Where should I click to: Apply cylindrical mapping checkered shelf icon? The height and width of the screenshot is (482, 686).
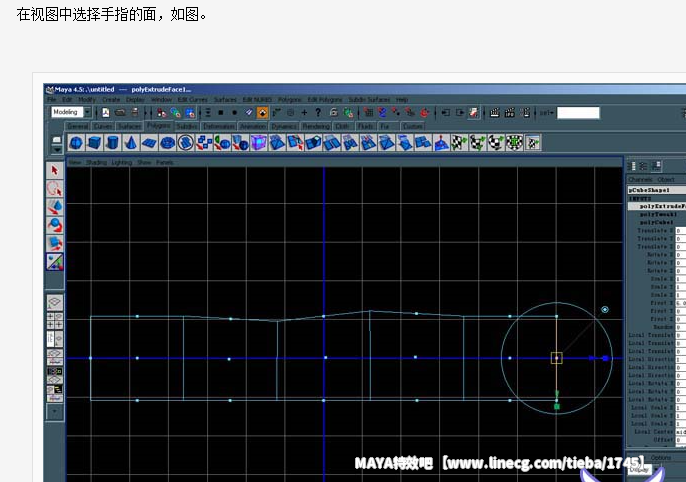pos(477,143)
